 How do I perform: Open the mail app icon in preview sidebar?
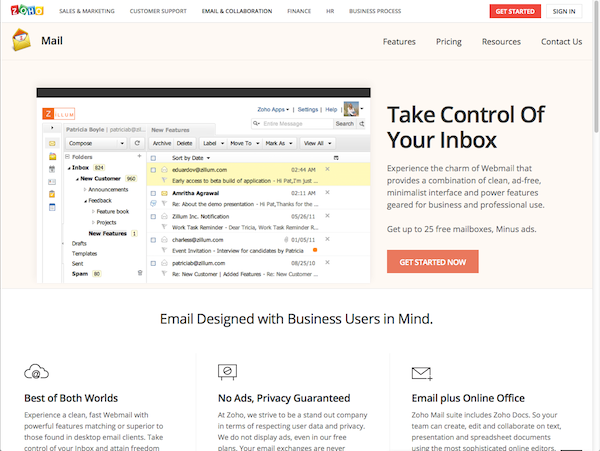[52, 143]
